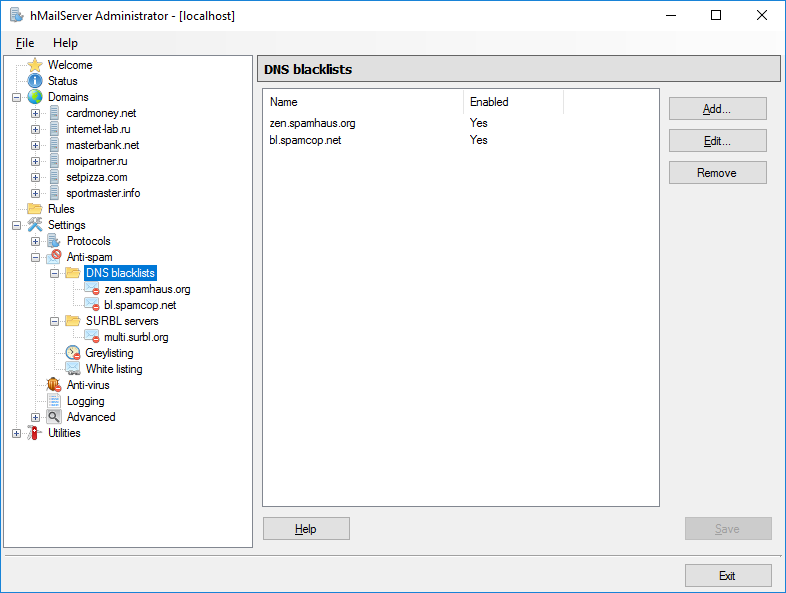The width and height of the screenshot is (786, 593).
Task: Click the Welcome star icon
Action: (x=35, y=65)
